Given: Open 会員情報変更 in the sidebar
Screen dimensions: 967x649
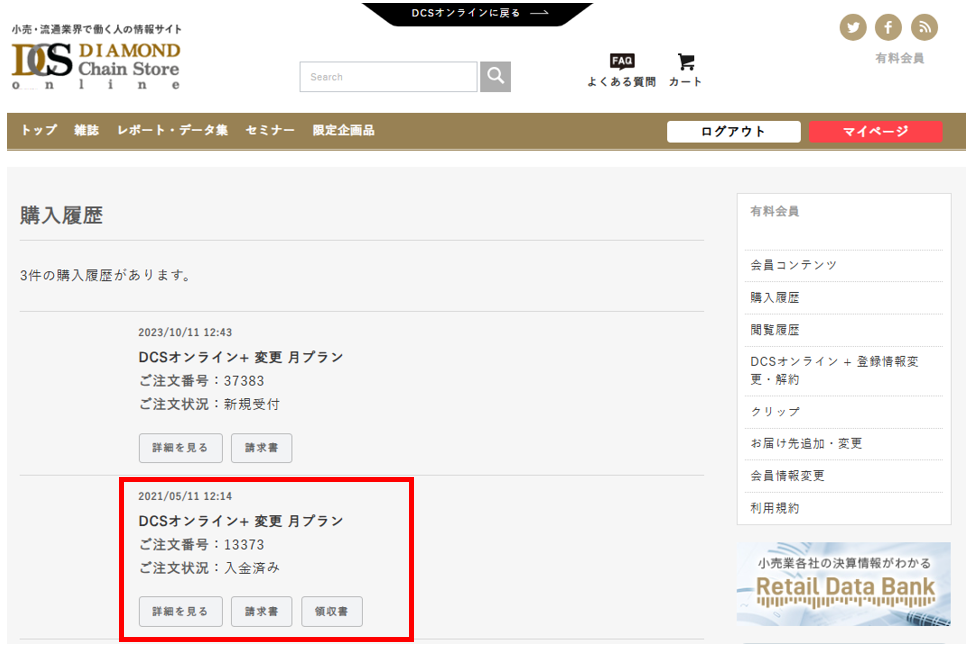Looking at the screenshot, I should (x=787, y=476).
